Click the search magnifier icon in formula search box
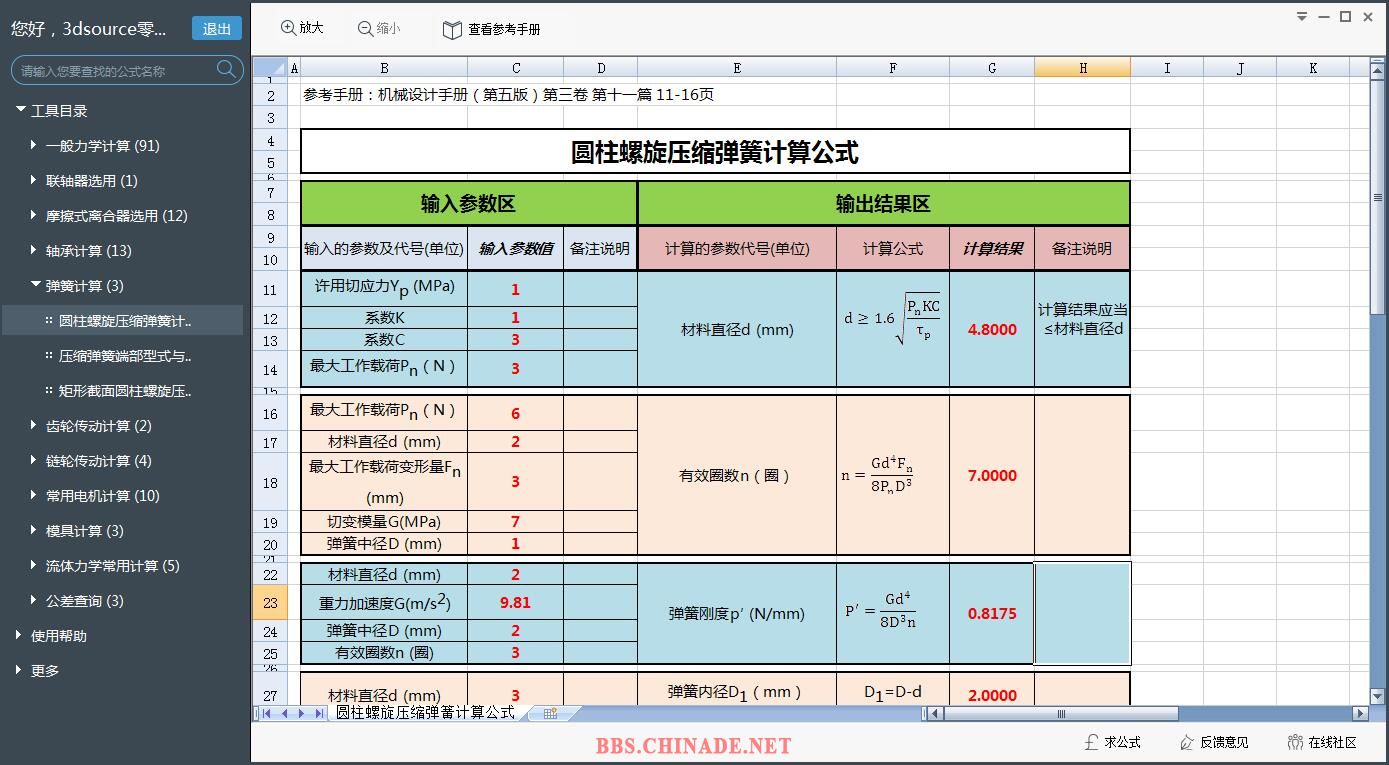The width and height of the screenshot is (1389, 765). (227, 69)
